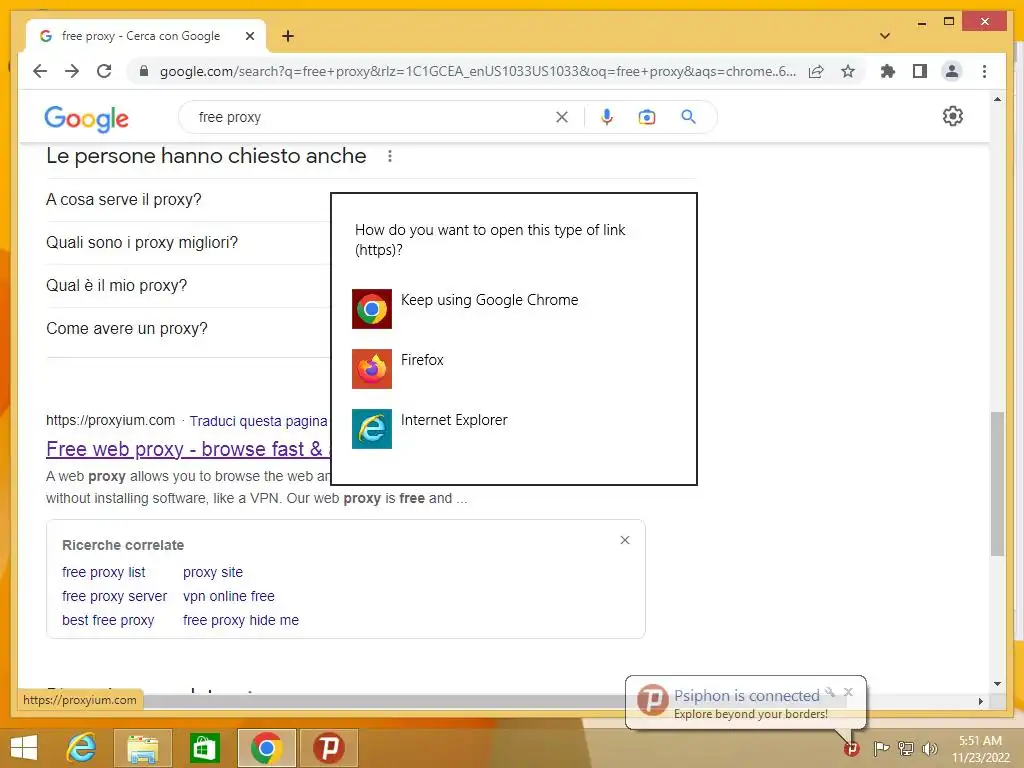Click the Google logo

86,118
